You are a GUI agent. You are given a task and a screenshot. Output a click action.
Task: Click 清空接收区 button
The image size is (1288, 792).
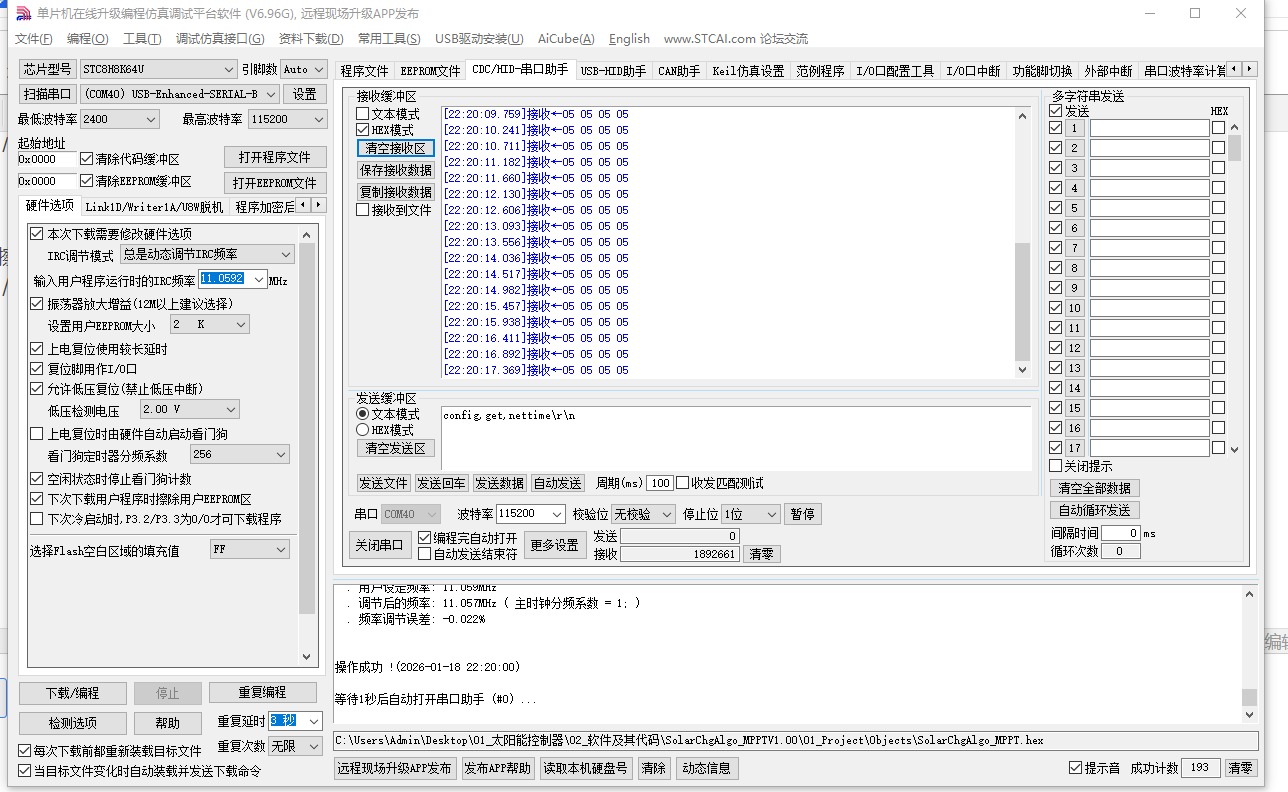click(396, 148)
